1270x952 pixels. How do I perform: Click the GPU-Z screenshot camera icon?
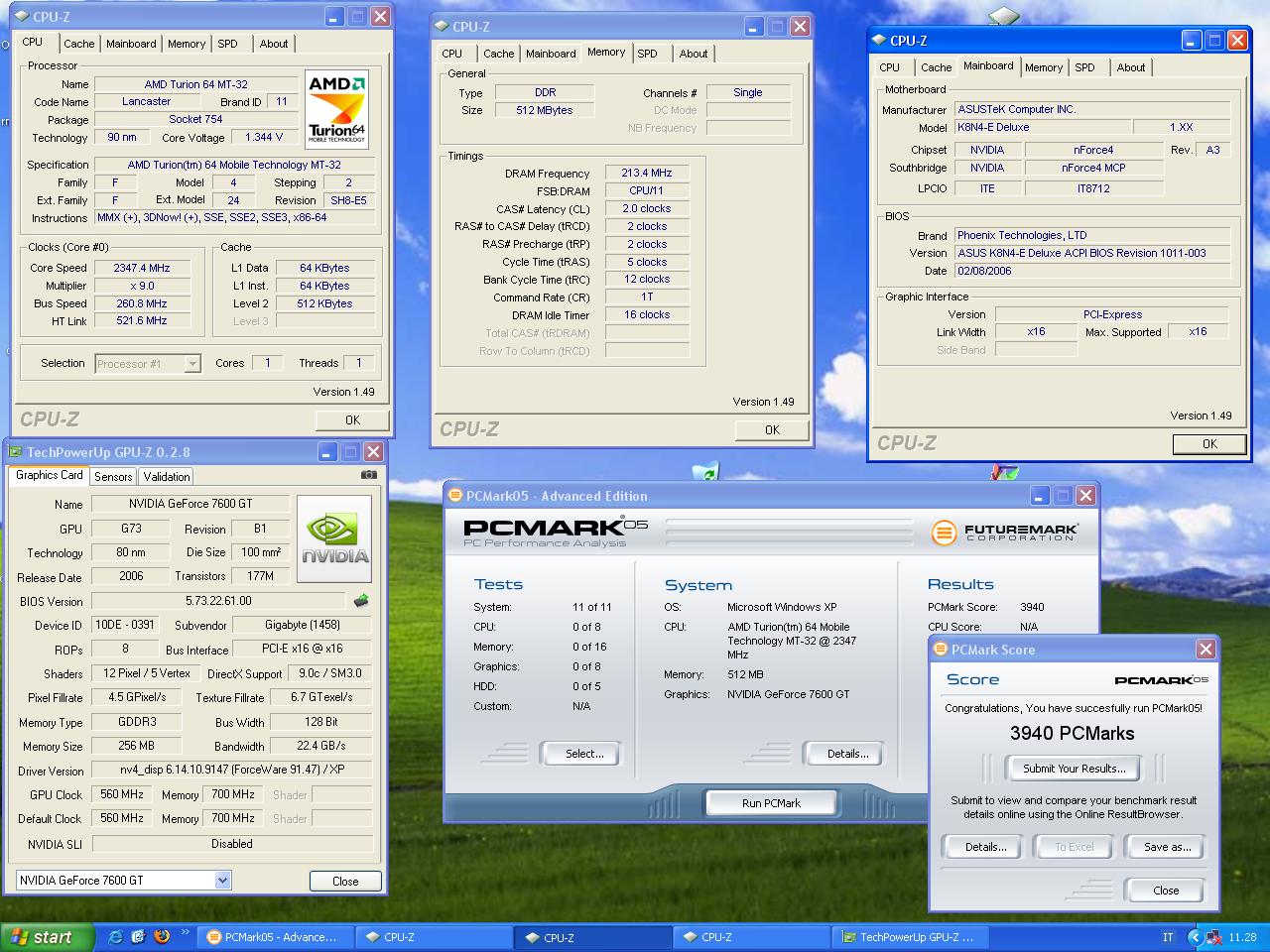pyautogui.click(x=369, y=475)
